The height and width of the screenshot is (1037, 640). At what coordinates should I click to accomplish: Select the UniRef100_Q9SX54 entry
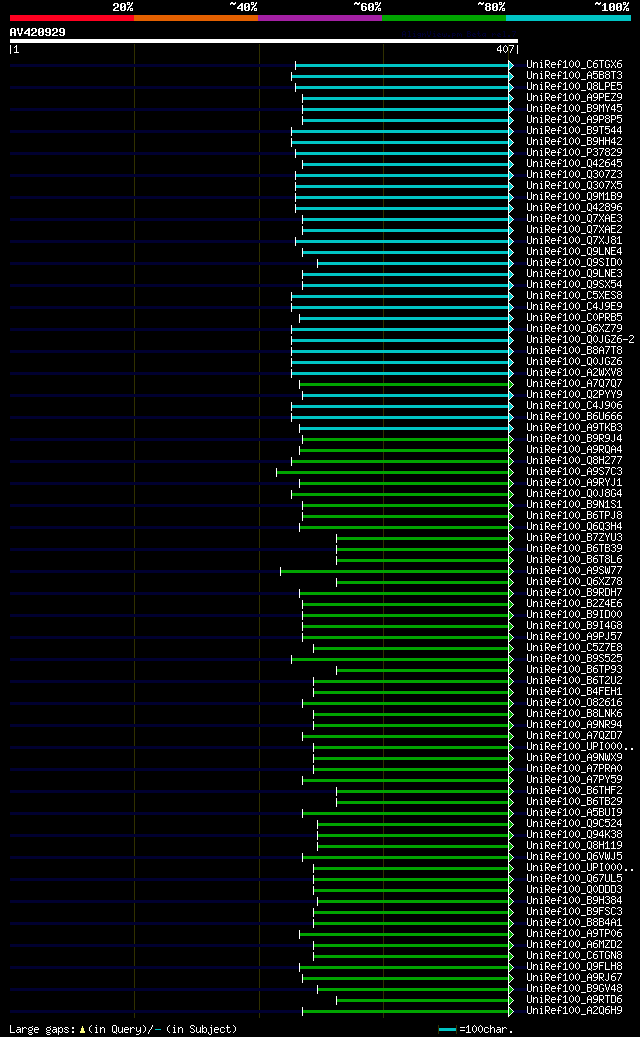click(574, 284)
